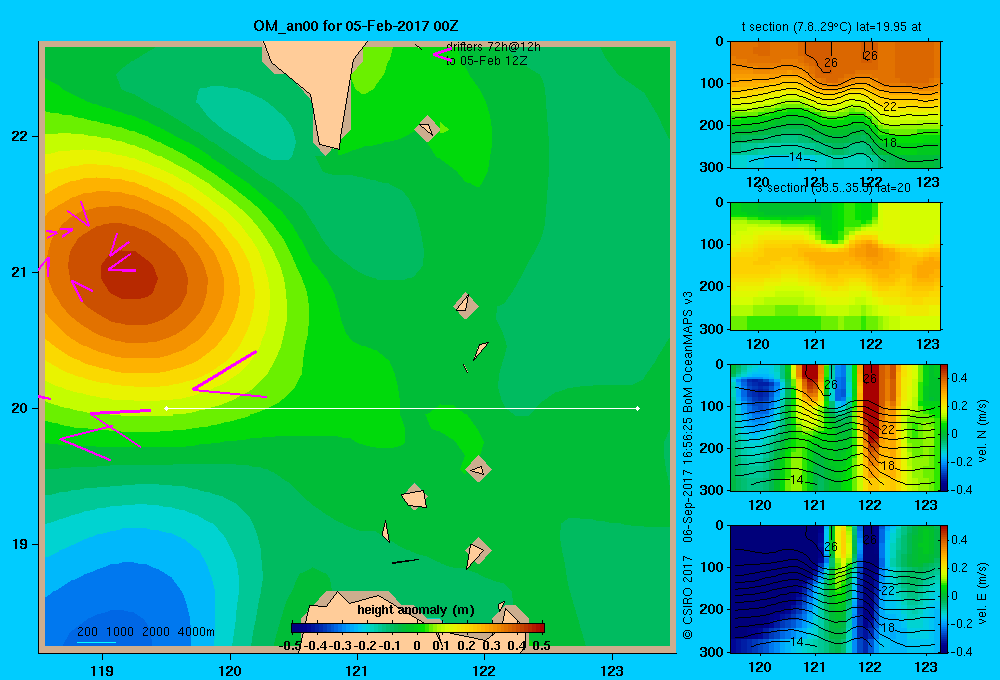Click the vel. E color scale bar
Screen dimensions: 1000x680
[x=944, y=589]
